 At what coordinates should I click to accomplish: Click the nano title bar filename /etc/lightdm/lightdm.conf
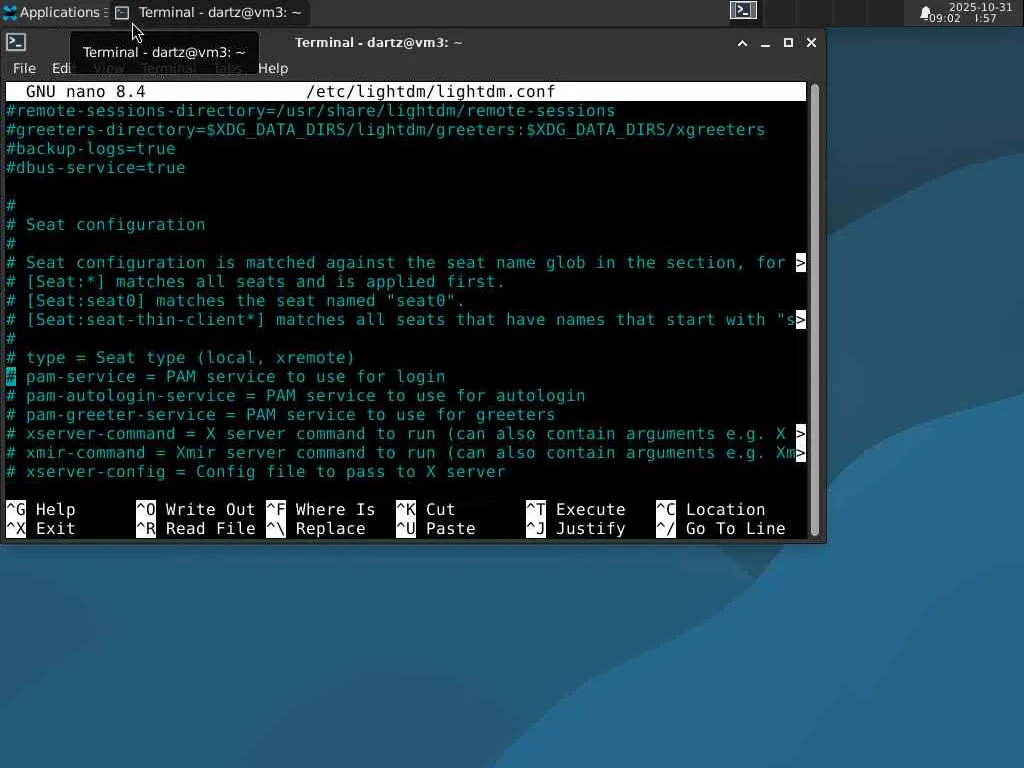pos(430,91)
